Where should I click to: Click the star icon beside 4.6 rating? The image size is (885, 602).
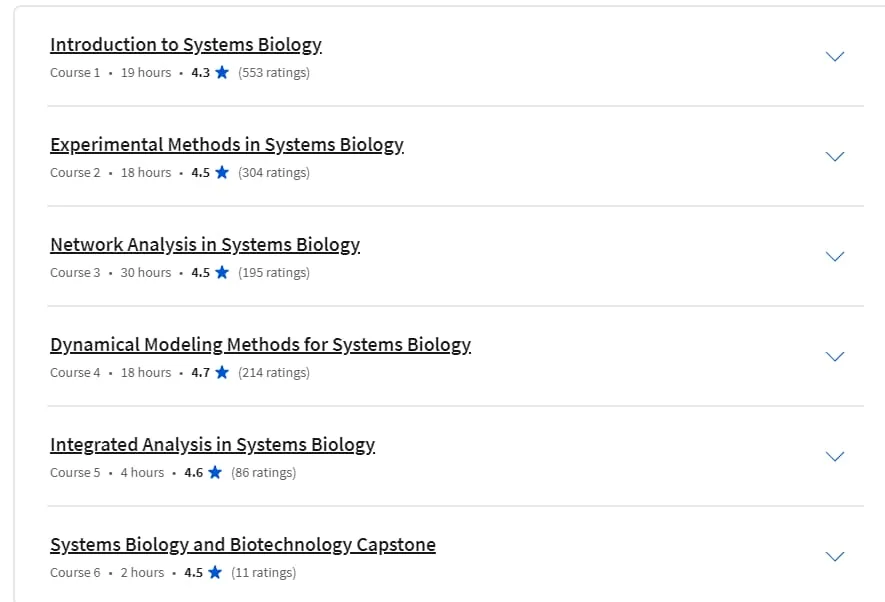tap(215, 472)
